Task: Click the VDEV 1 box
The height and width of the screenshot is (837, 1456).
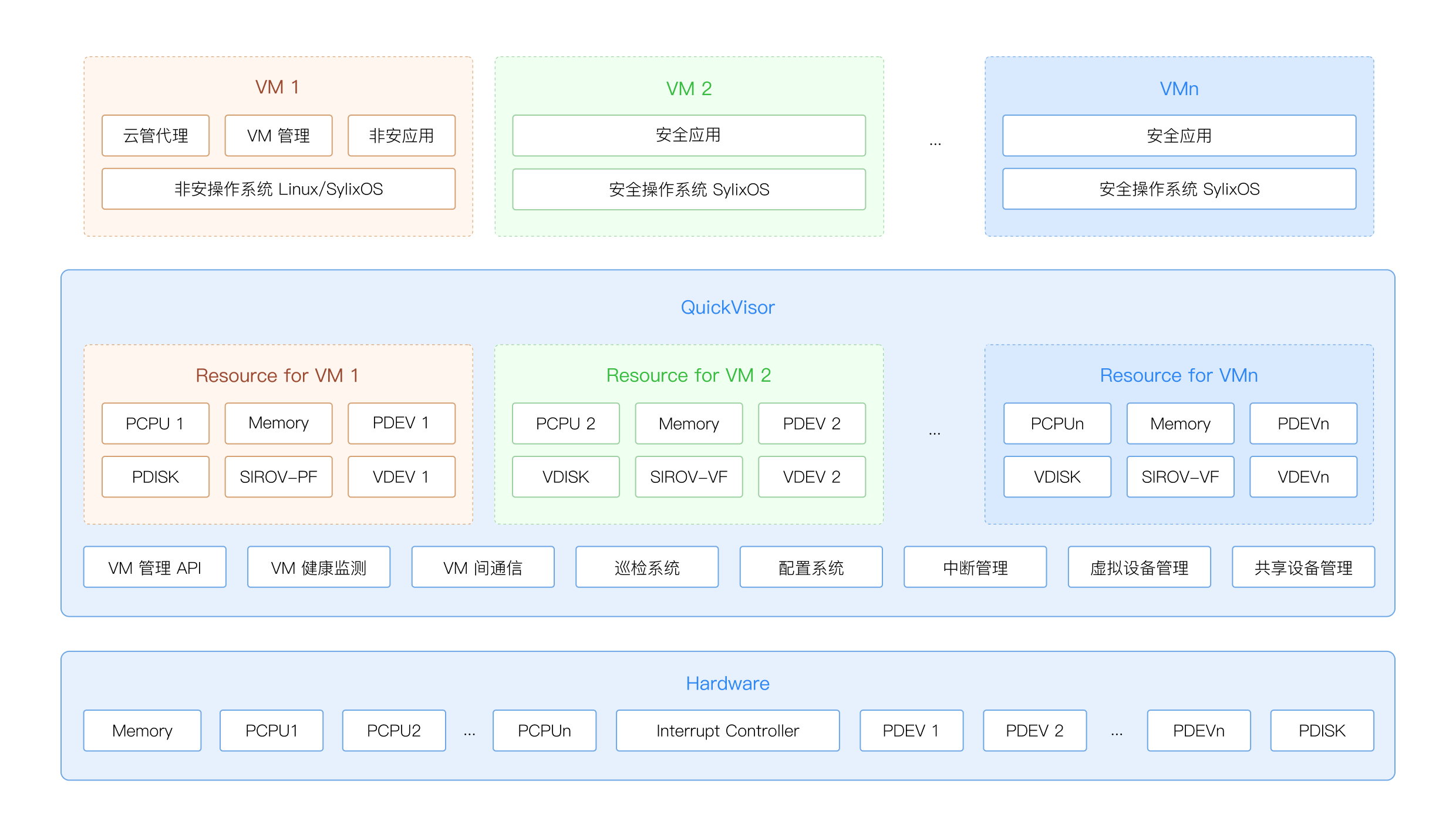Action: coord(402,477)
